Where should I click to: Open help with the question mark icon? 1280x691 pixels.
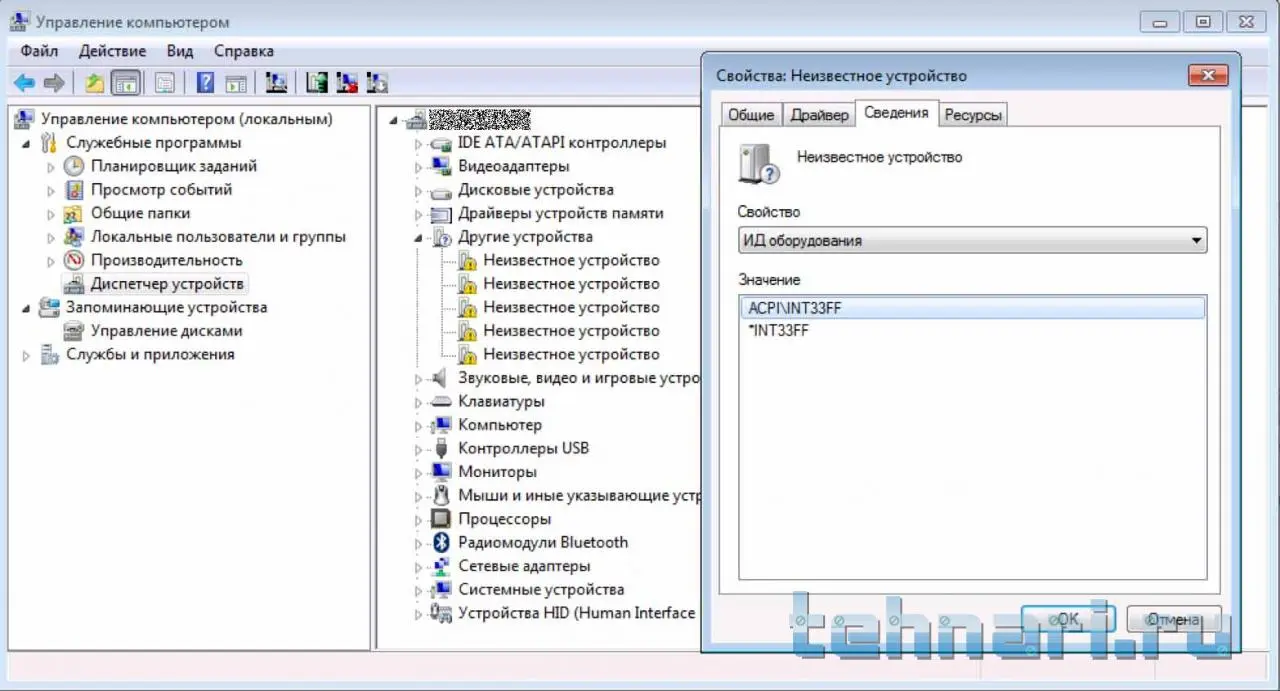click(205, 83)
